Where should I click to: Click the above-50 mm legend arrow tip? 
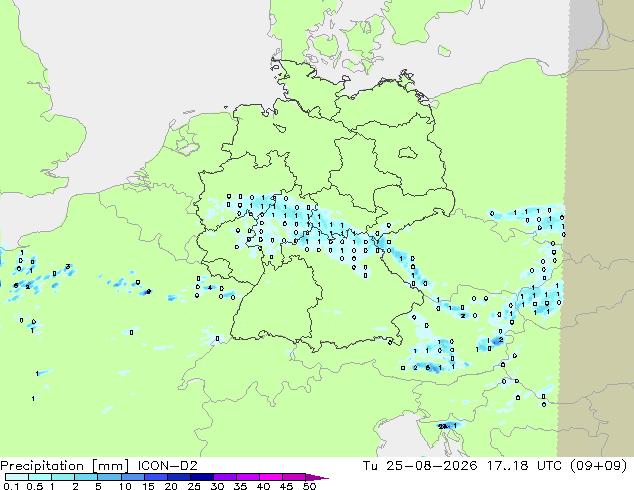coord(317,477)
